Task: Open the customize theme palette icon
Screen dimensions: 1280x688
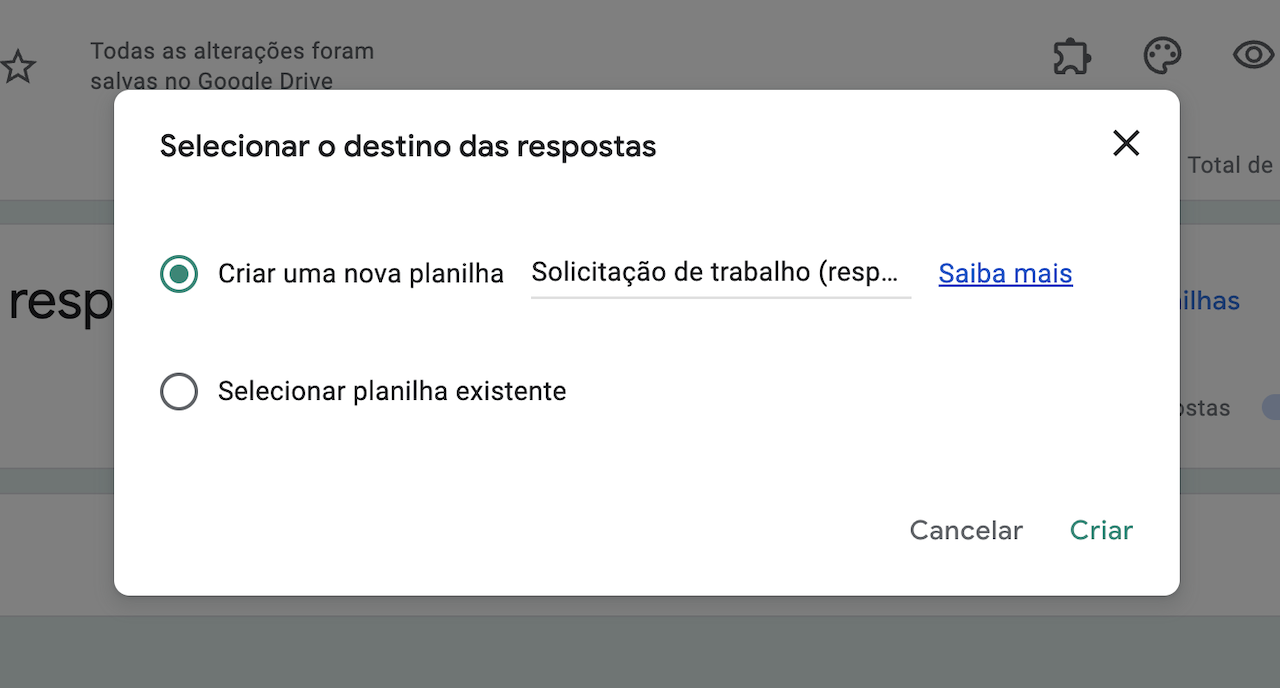Action: (x=1162, y=56)
